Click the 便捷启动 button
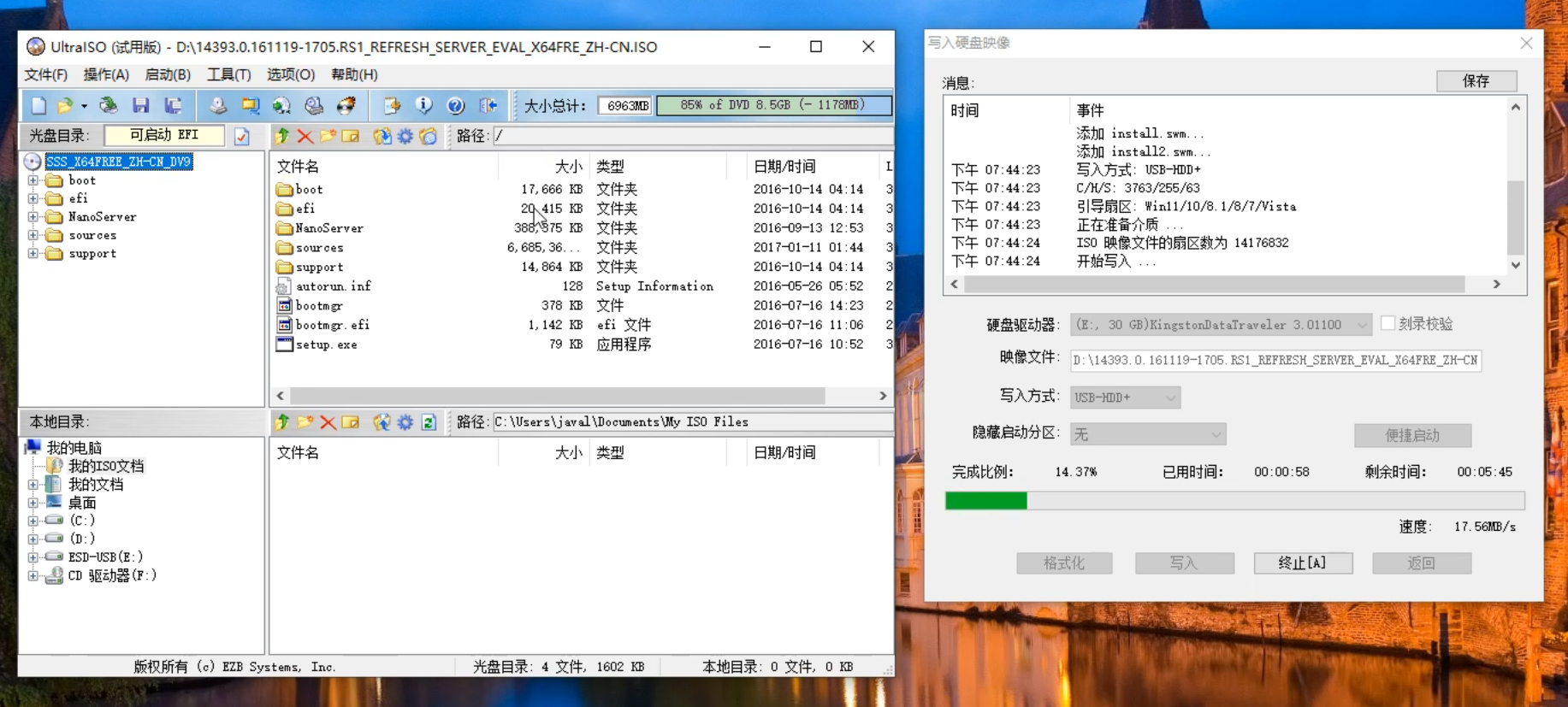The width and height of the screenshot is (1568, 707). coord(1412,435)
